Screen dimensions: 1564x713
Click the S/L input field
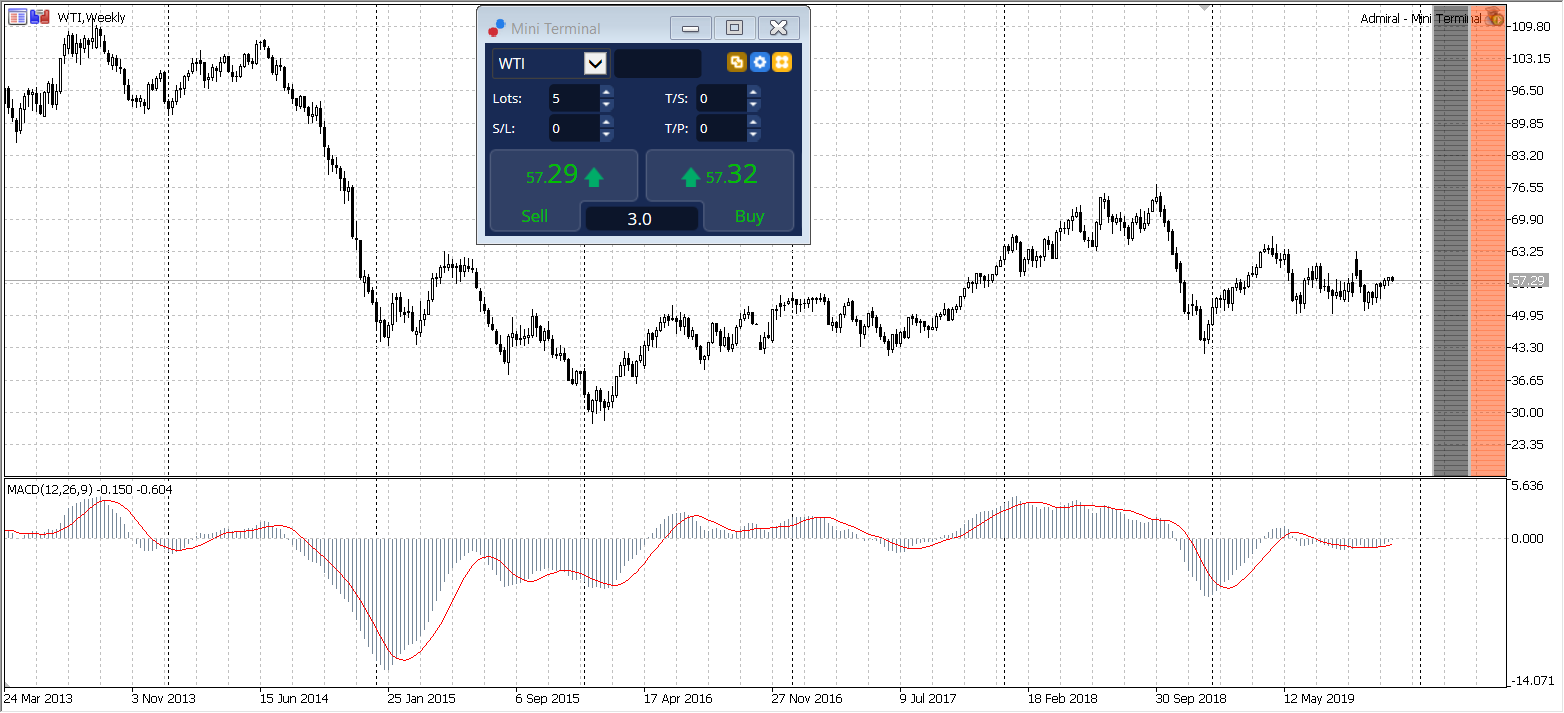(x=574, y=129)
